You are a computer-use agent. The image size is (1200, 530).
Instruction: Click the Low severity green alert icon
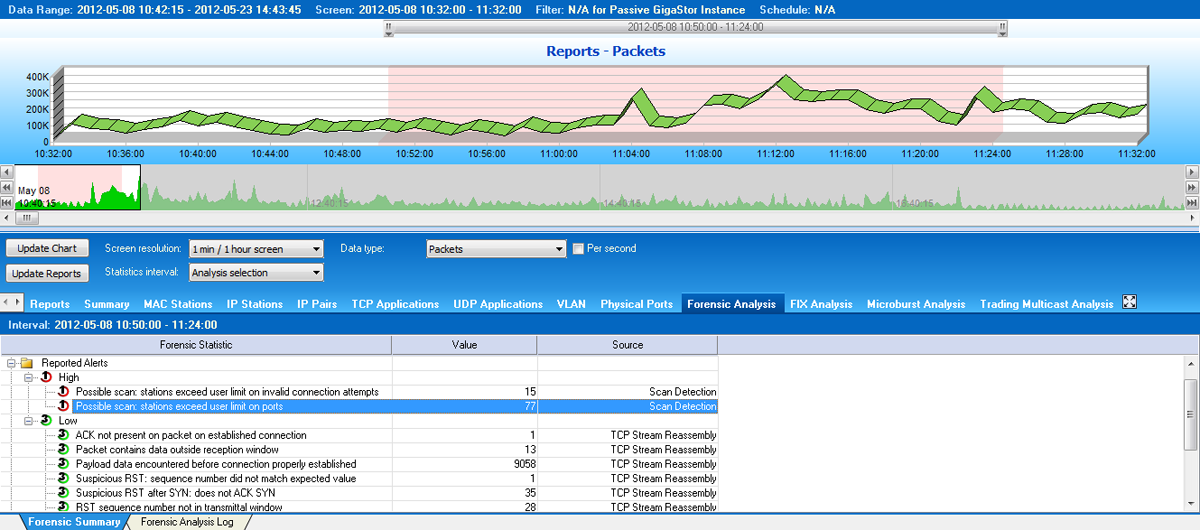click(x=46, y=421)
